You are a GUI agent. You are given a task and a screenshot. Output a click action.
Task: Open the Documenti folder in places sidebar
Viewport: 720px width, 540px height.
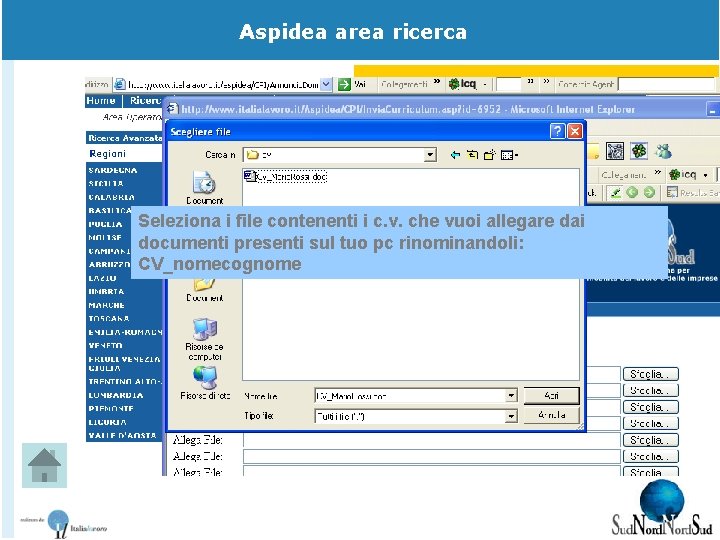pos(204,290)
